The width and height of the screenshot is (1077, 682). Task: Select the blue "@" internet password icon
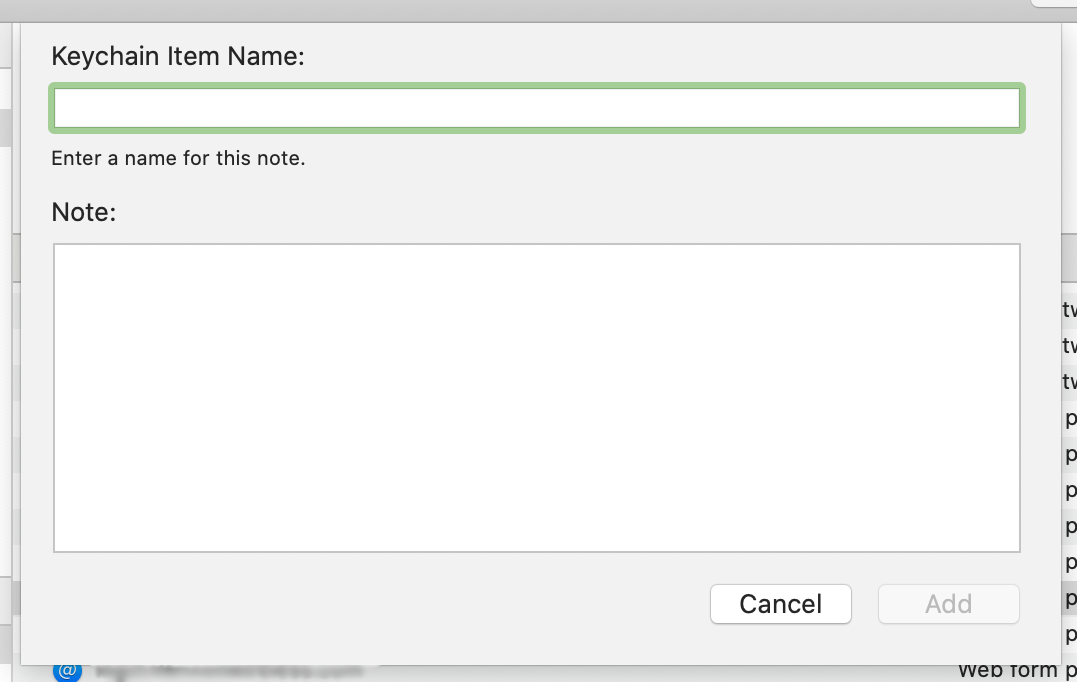(66, 671)
